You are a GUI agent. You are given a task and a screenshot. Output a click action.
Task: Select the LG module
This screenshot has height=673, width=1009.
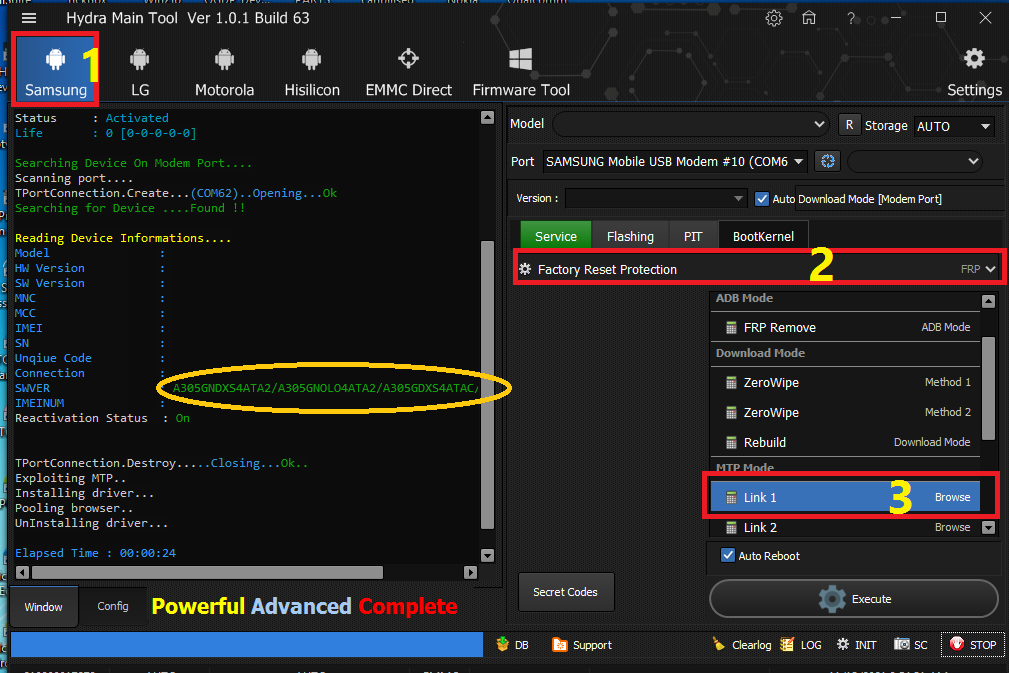click(140, 70)
